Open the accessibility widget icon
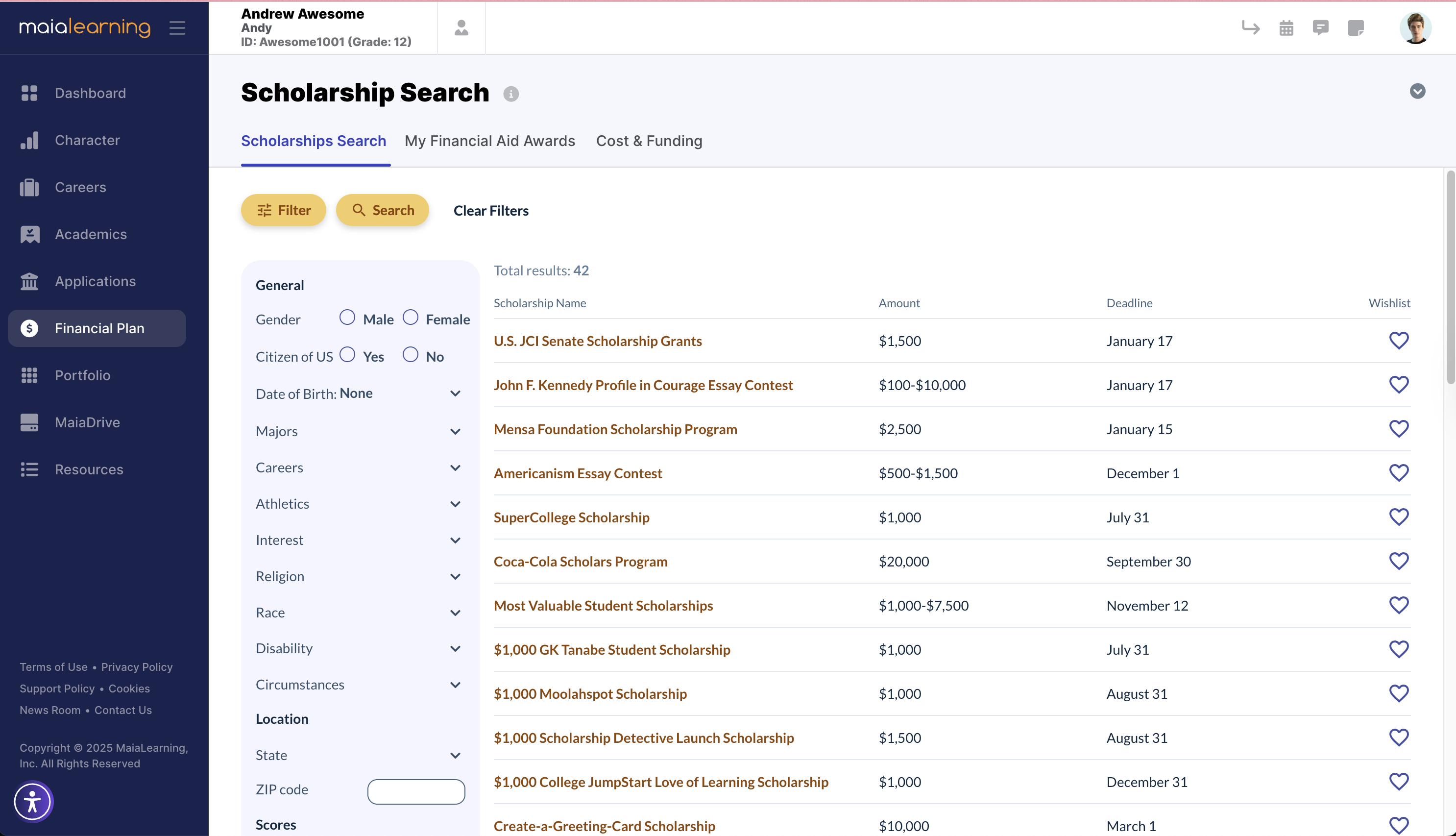The width and height of the screenshot is (1456, 836). click(x=33, y=802)
